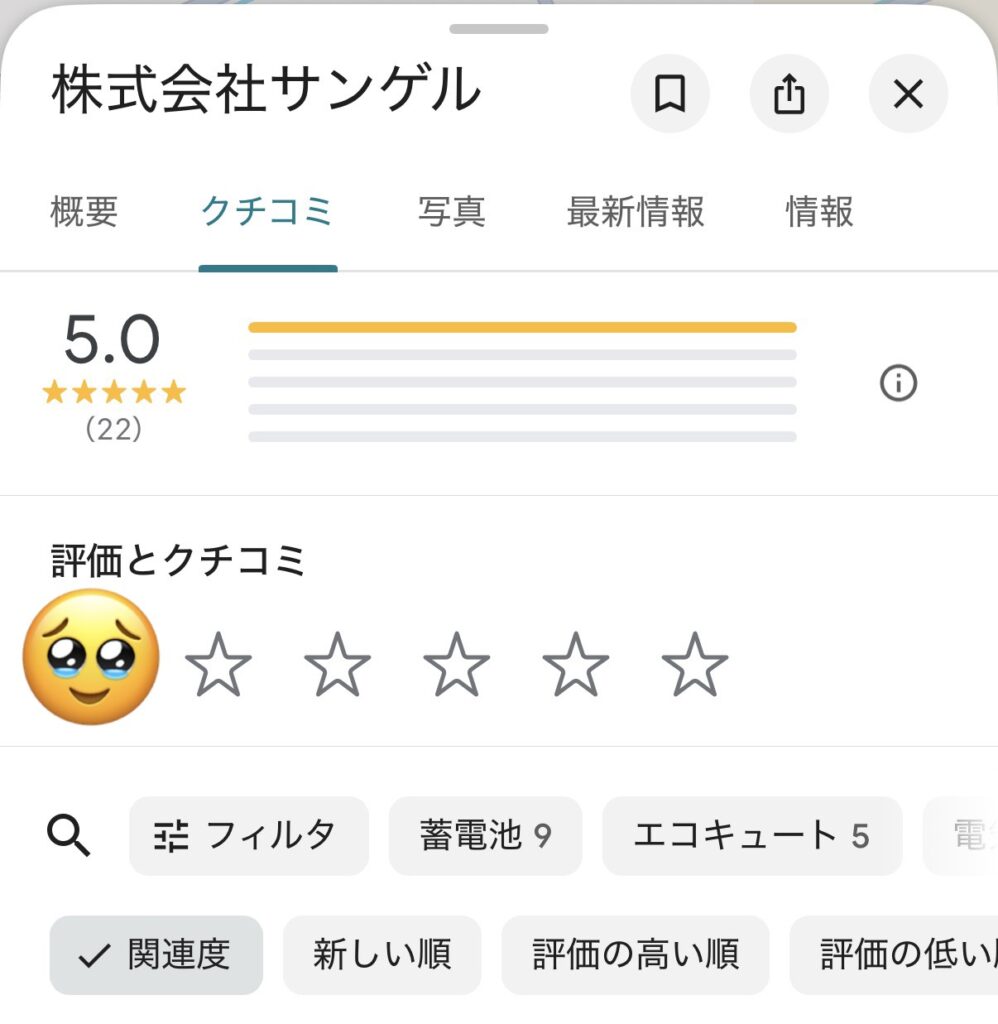Switch to the 概要 tab

click(84, 212)
